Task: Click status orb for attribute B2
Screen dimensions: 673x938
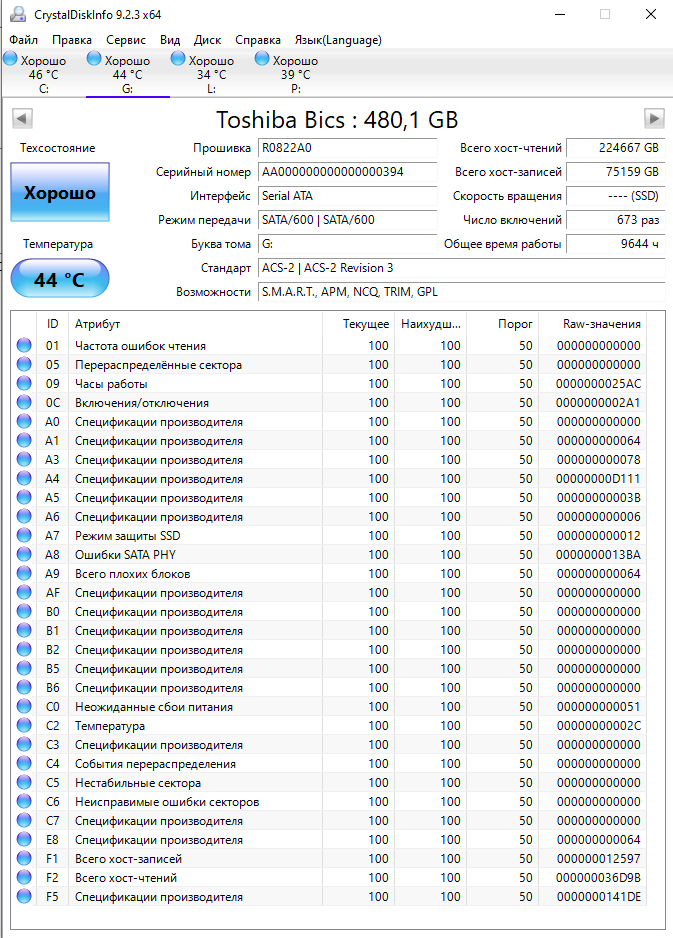Action: (24, 650)
